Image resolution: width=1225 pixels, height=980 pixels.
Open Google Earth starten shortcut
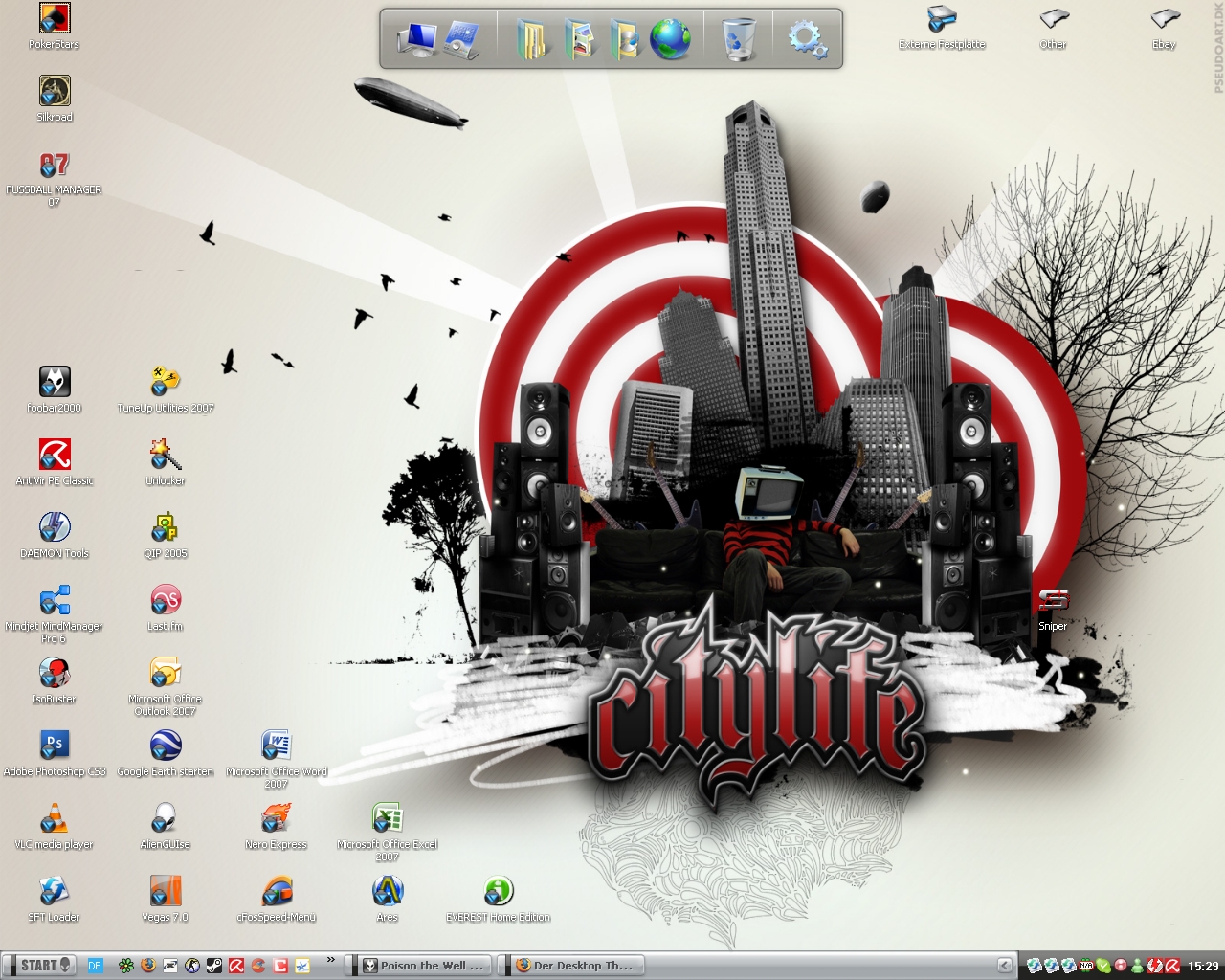point(166,746)
